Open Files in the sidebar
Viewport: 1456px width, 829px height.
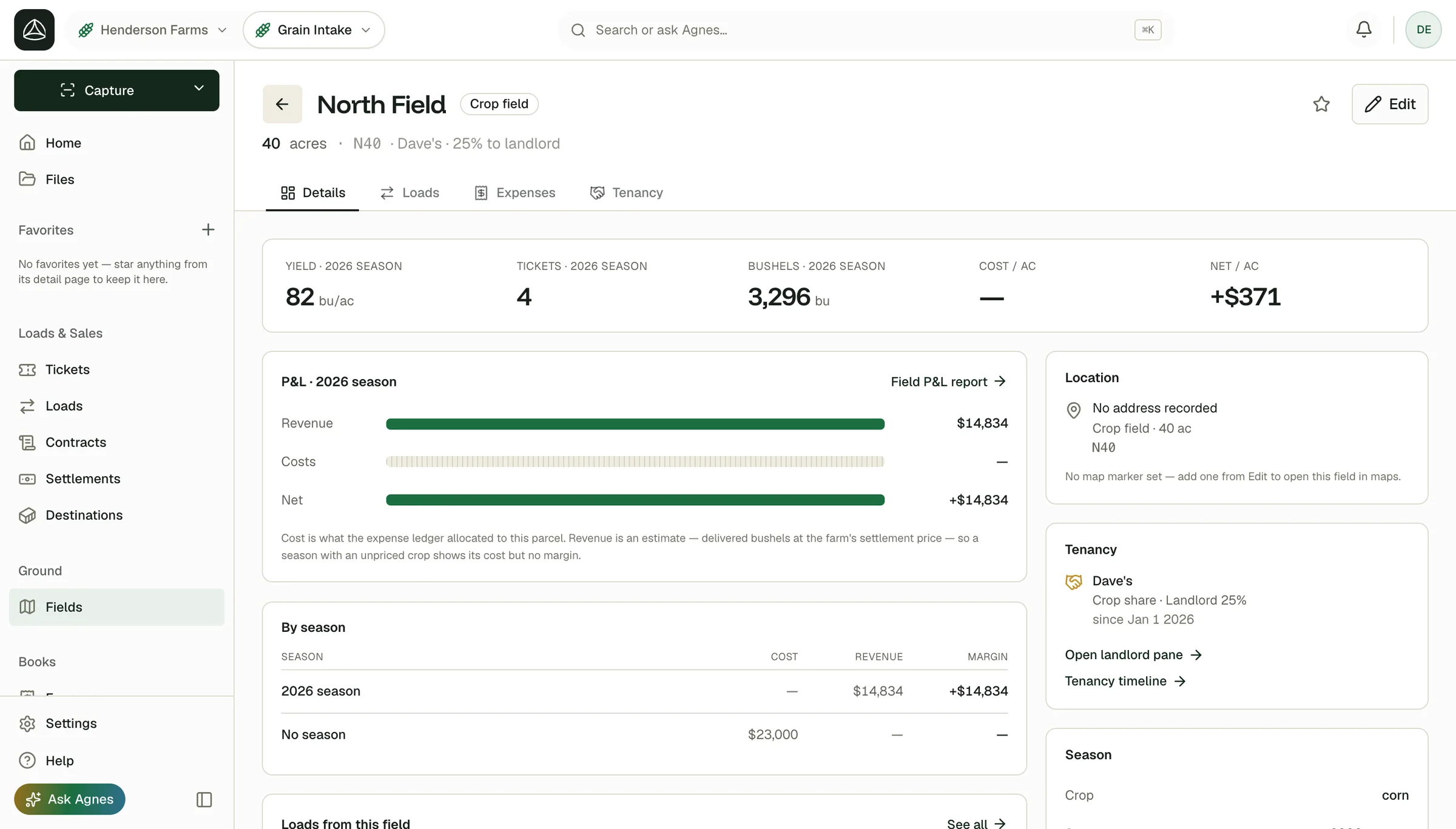coord(116,180)
